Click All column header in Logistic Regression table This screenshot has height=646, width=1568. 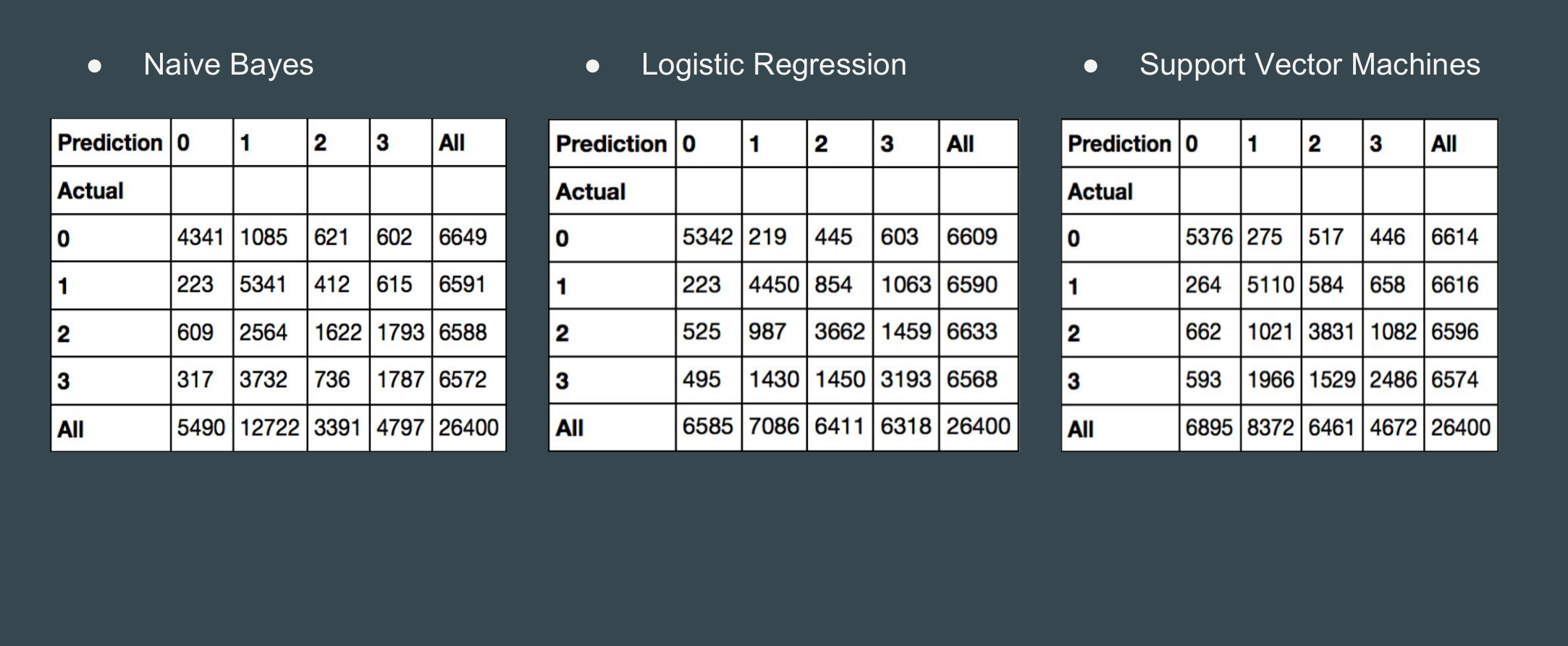pyautogui.click(x=960, y=144)
